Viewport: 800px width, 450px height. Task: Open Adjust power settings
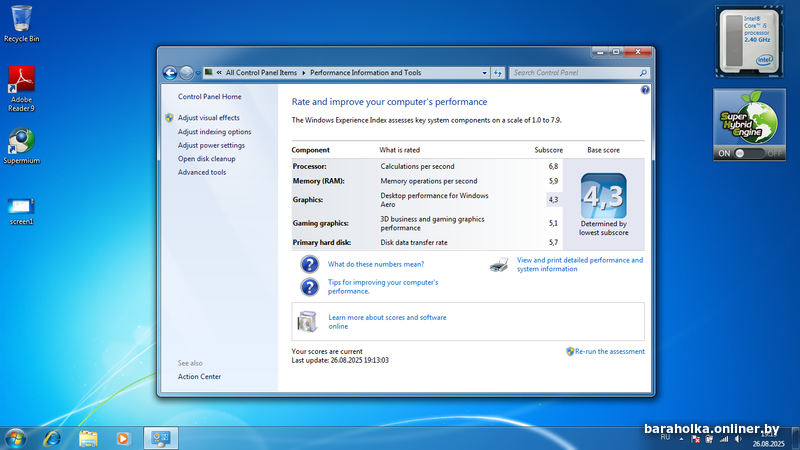point(211,145)
